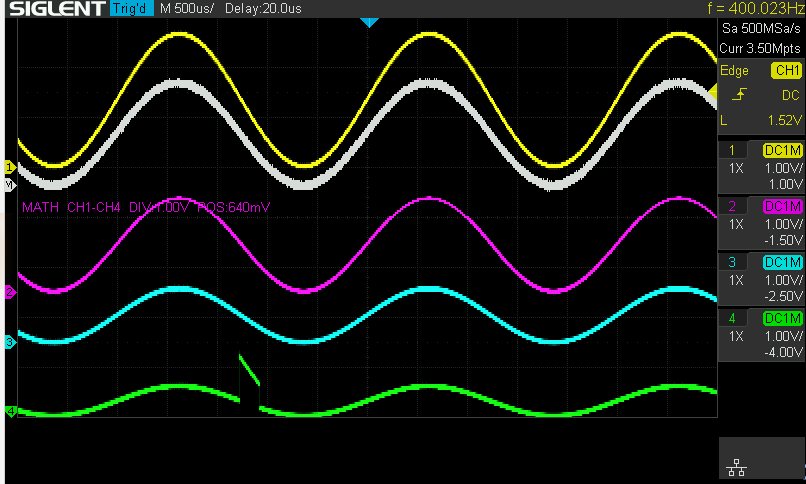Click the DC trigger coupling label
The height and width of the screenshot is (484, 806).
(791, 95)
